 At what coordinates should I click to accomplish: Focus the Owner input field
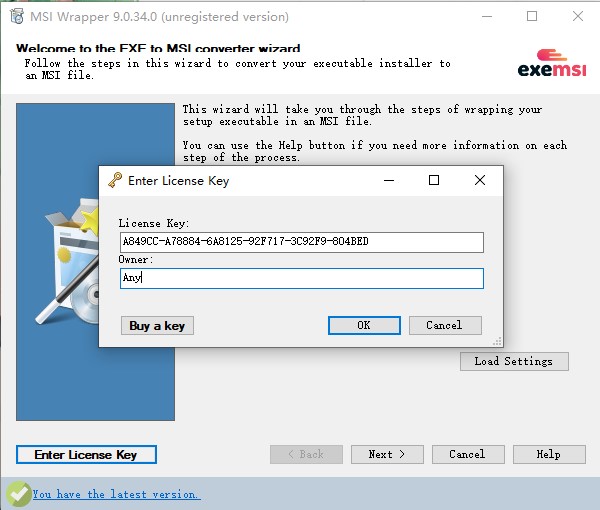pos(302,278)
